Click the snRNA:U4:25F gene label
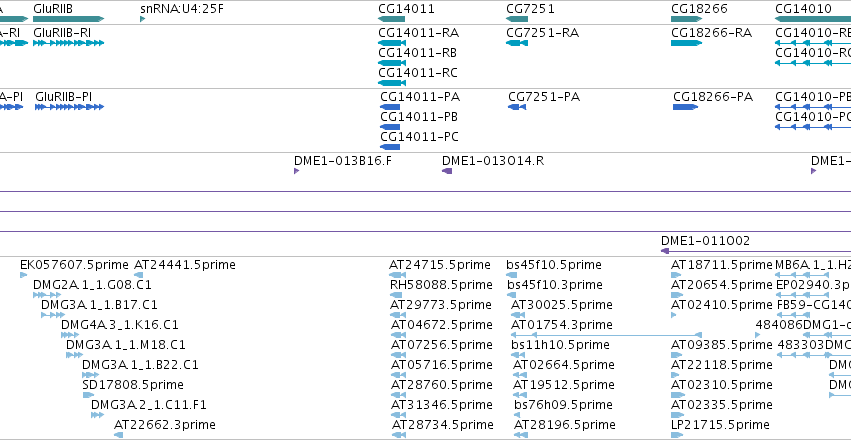Image resolution: width=851 pixels, height=440 pixels. tap(181, 9)
